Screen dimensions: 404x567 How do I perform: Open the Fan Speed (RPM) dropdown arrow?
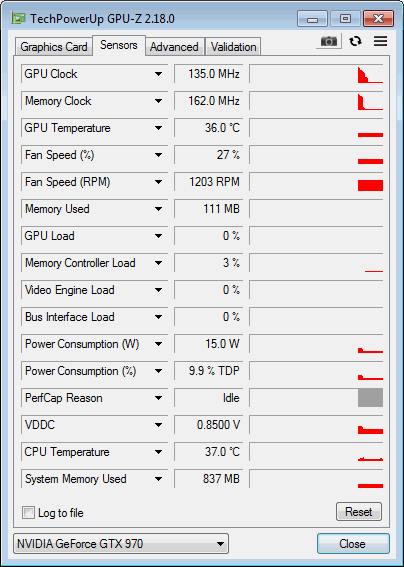click(158, 182)
